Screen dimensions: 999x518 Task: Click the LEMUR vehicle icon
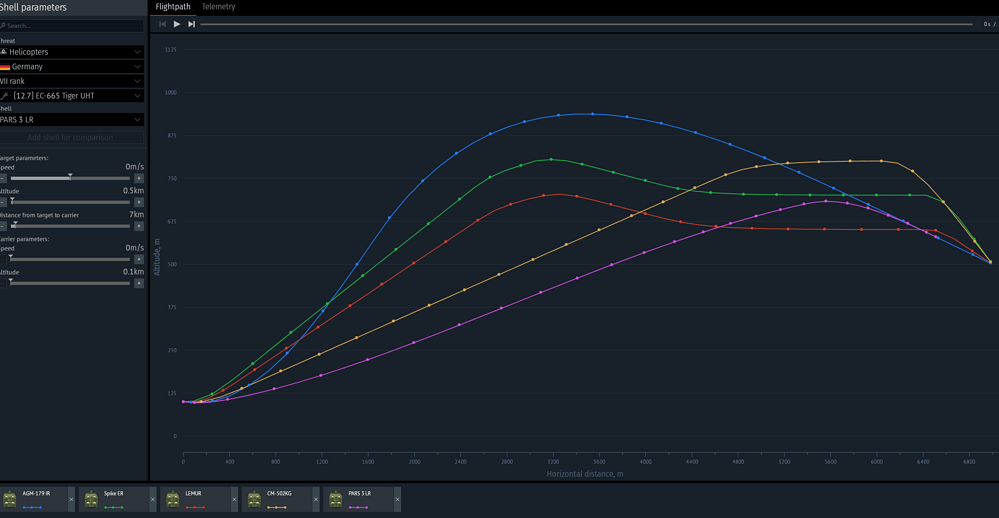click(173, 500)
